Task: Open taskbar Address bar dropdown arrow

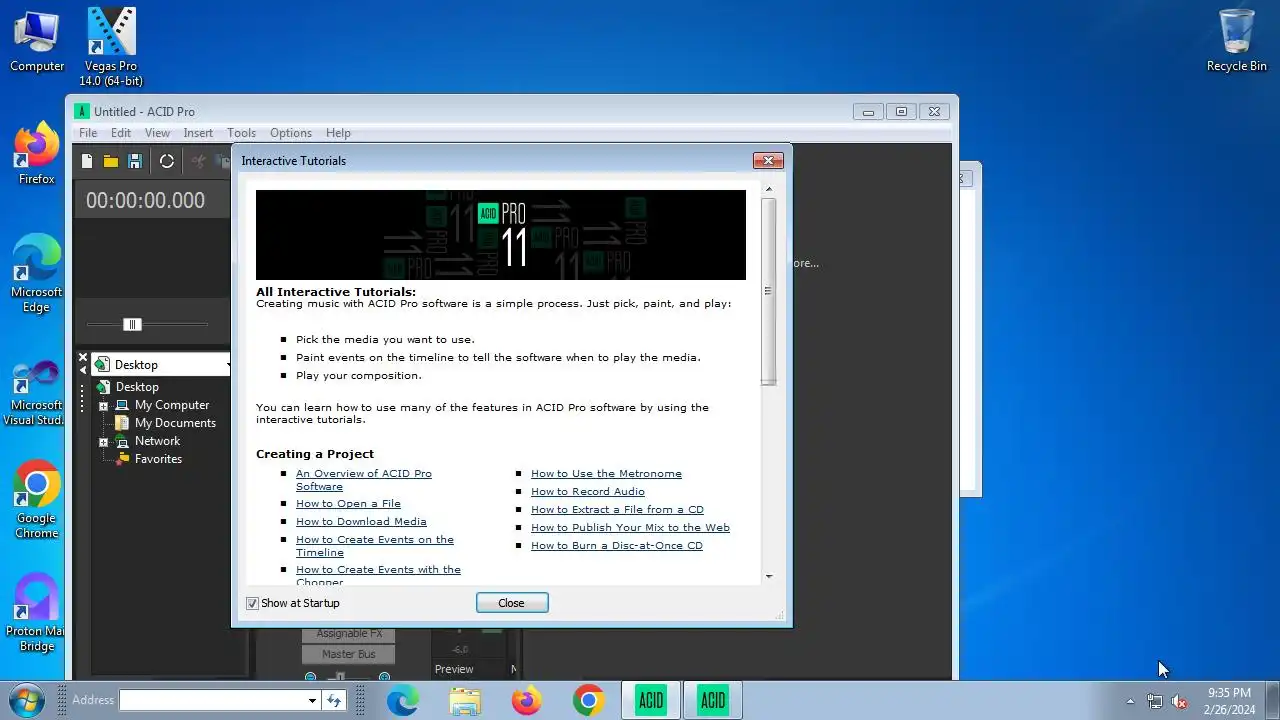Action: pos(312,701)
